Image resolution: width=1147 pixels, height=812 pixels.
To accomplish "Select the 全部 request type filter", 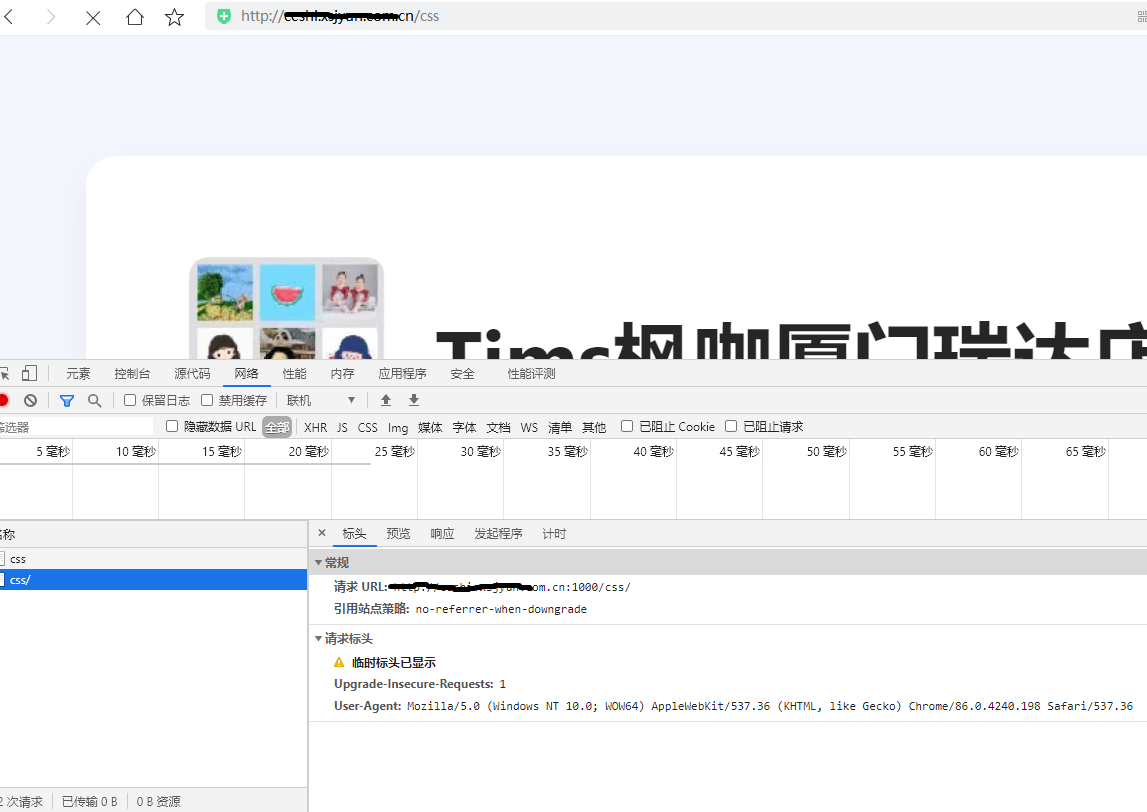I will pyautogui.click(x=277, y=426).
